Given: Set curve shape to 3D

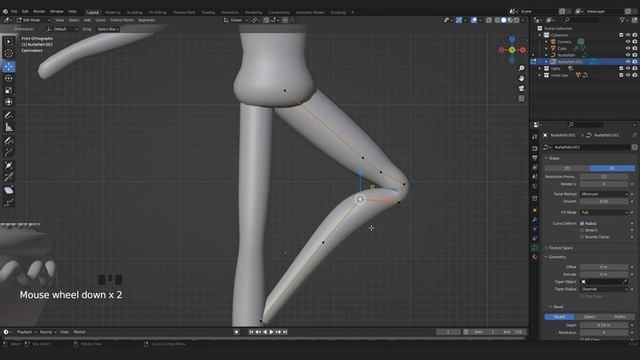Looking at the screenshot, I should pos(612,168).
